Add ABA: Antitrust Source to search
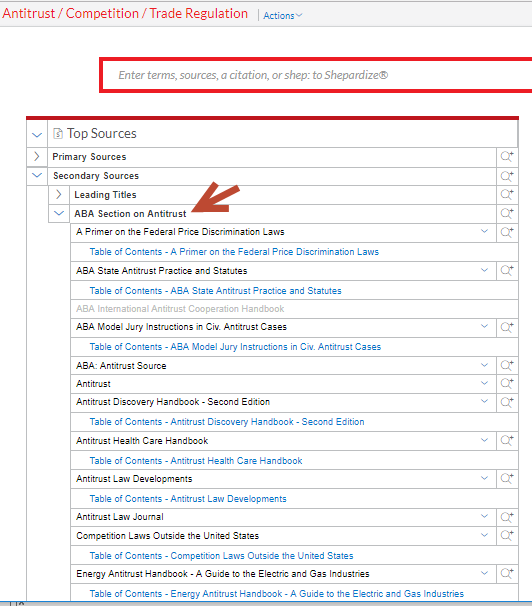This screenshot has height=606, width=532. tap(507, 366)
